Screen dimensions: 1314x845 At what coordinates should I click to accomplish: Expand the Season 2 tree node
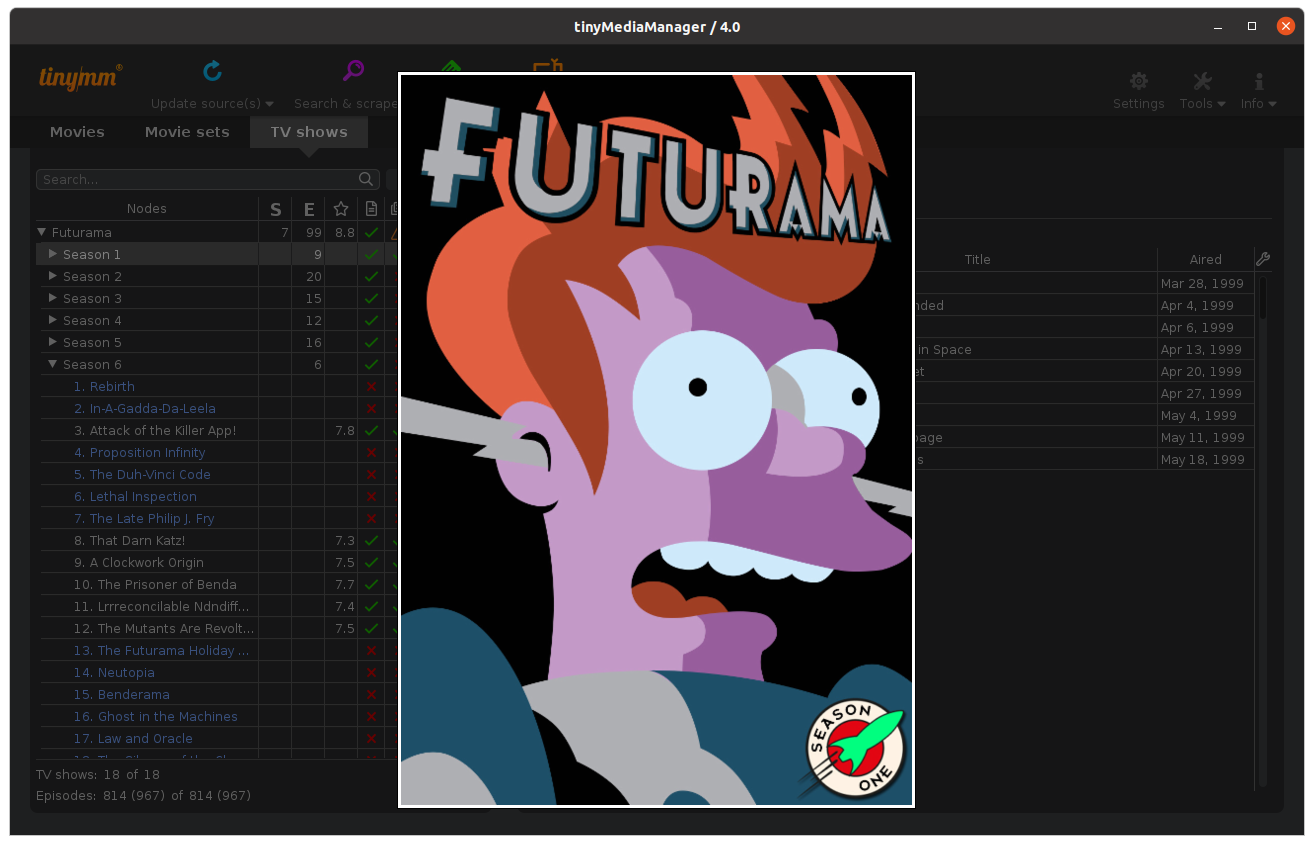pyautogui.click(x=53, y=276)
